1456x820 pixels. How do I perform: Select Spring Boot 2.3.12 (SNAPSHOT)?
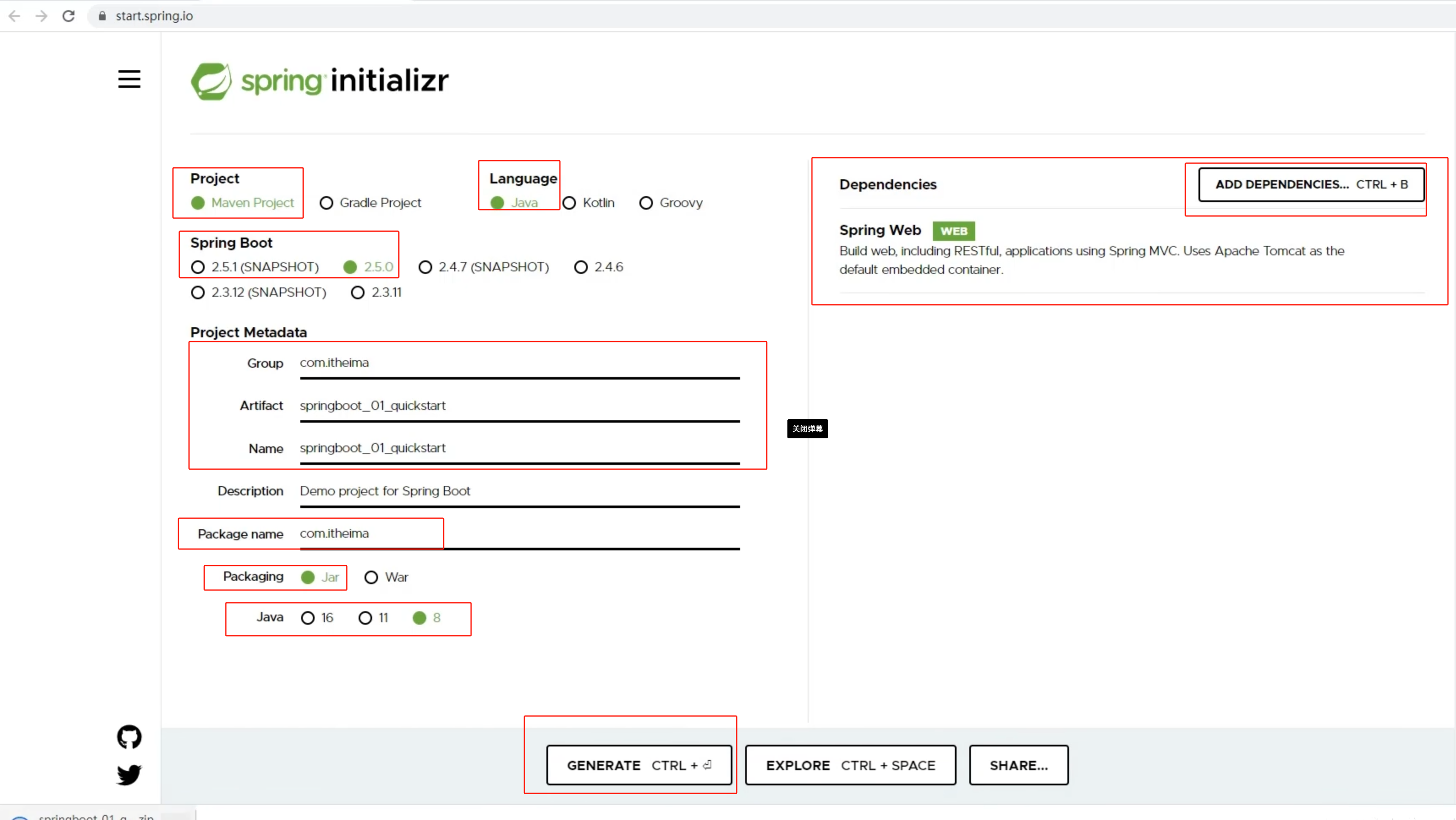pyautogui.click(x=259, y=293)
